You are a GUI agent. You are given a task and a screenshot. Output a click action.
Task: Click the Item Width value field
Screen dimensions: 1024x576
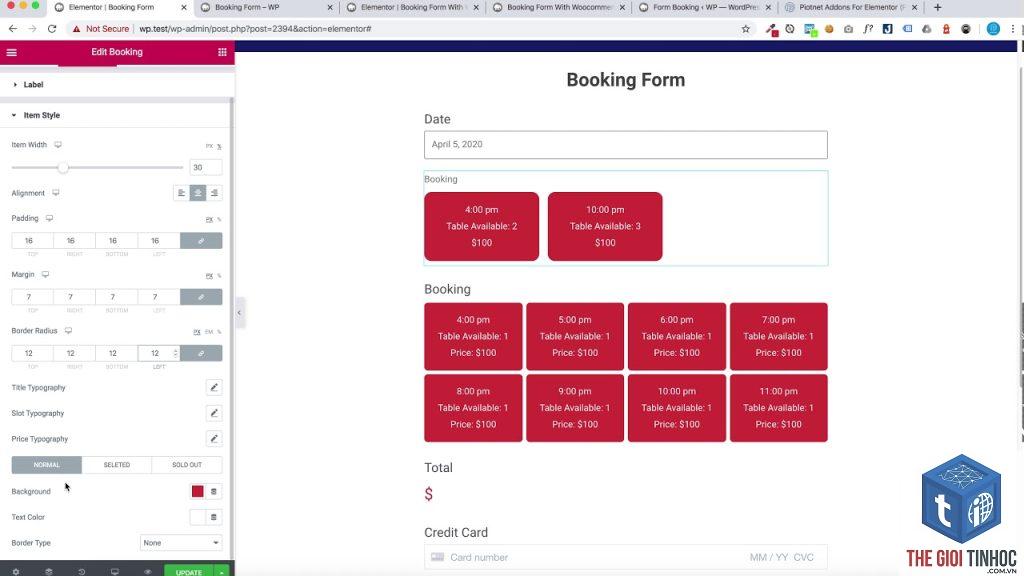[x=206, y=167]
